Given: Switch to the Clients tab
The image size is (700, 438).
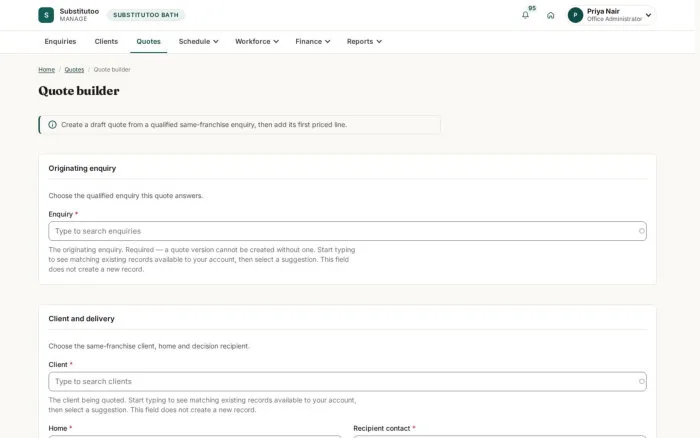Looking at the screenshot, I should 106,42.
